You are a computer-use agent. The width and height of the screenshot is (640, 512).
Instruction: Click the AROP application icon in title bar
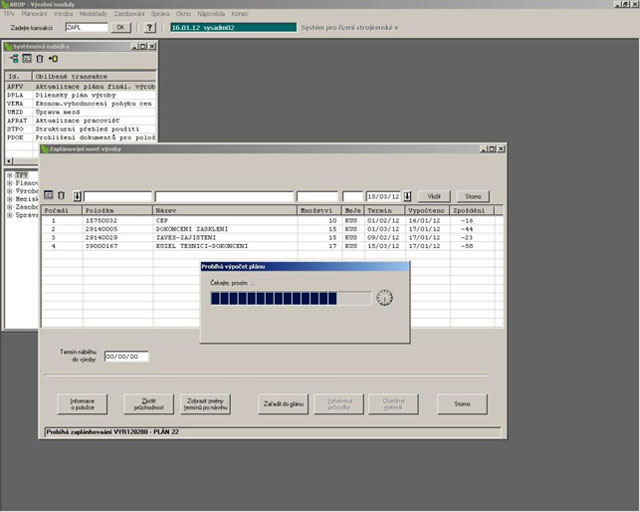(4, 4)
